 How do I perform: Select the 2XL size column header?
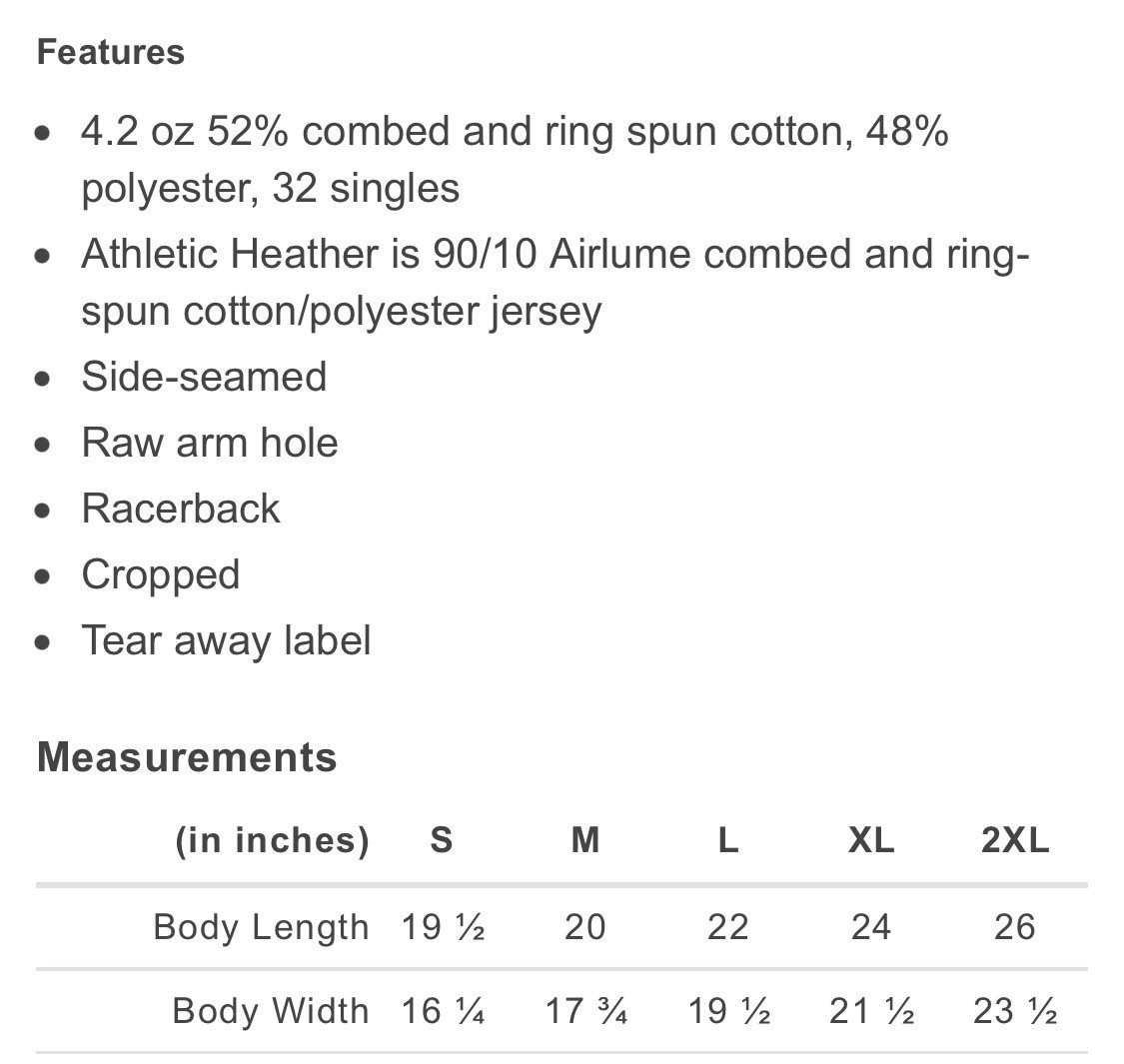[x=1015, y=839]
